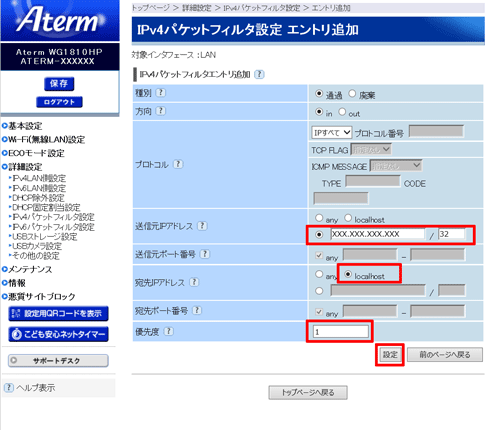Screen dimensions: 500x430
Task: Toggle any checkbox for source port
Action: pos(319,255)
